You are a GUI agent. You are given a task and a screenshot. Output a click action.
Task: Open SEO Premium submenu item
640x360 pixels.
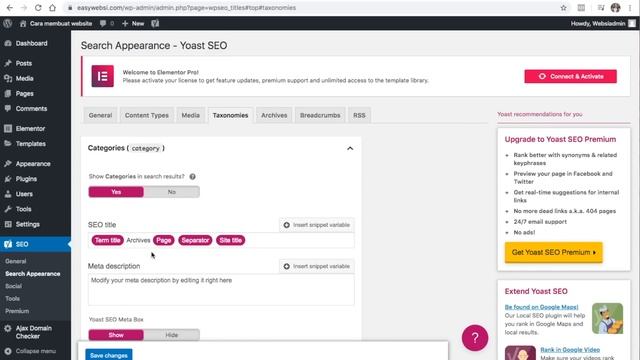pos(17,311)
